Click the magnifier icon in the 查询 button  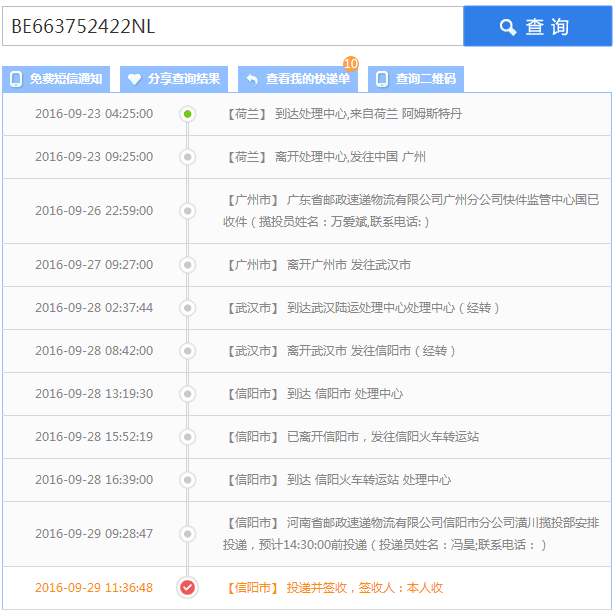(508, 27)
